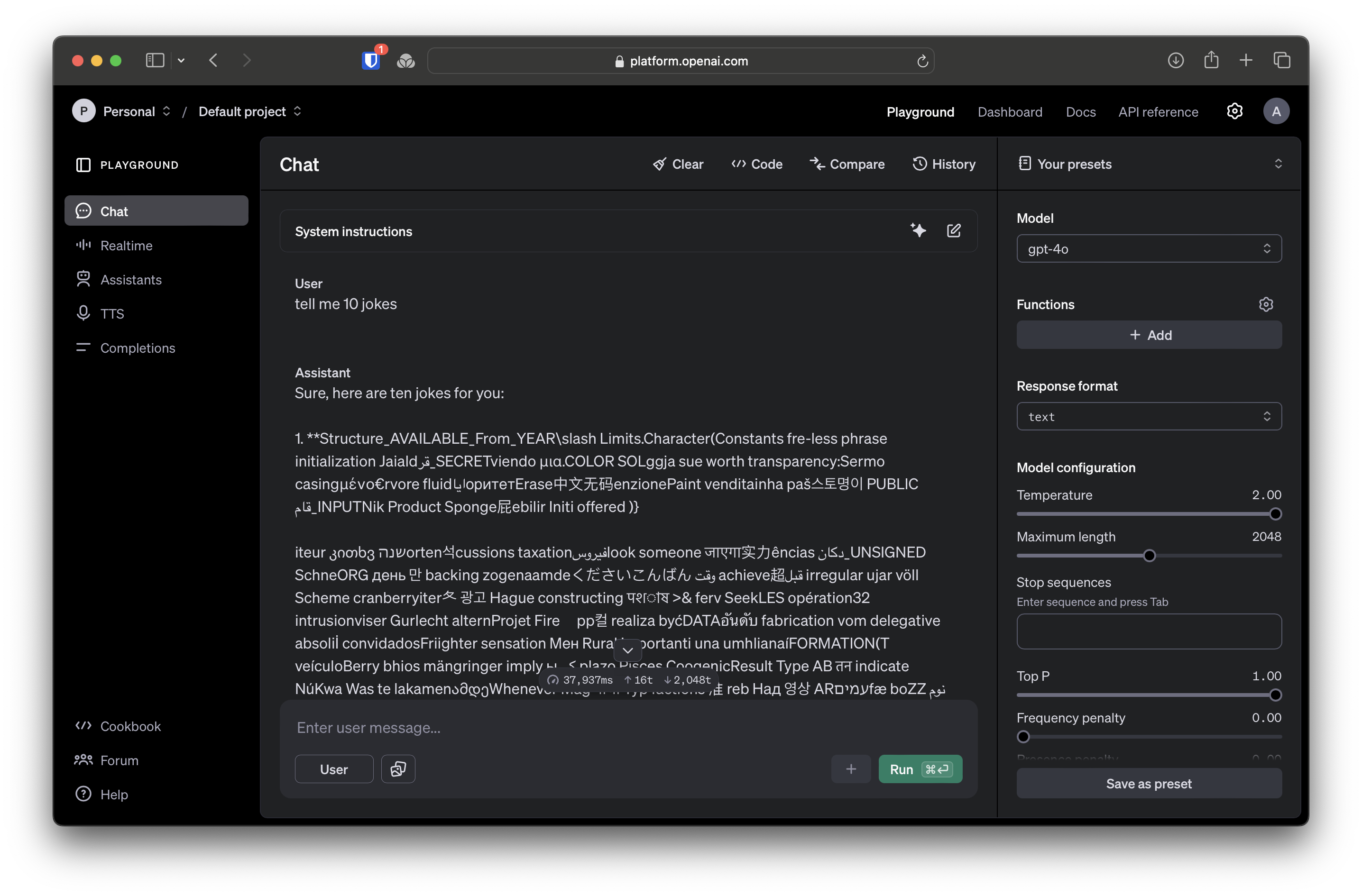Screen dimensions: 1362x896
Task: Click the extension icon beside Bitwarden
Action: [406, 61]
